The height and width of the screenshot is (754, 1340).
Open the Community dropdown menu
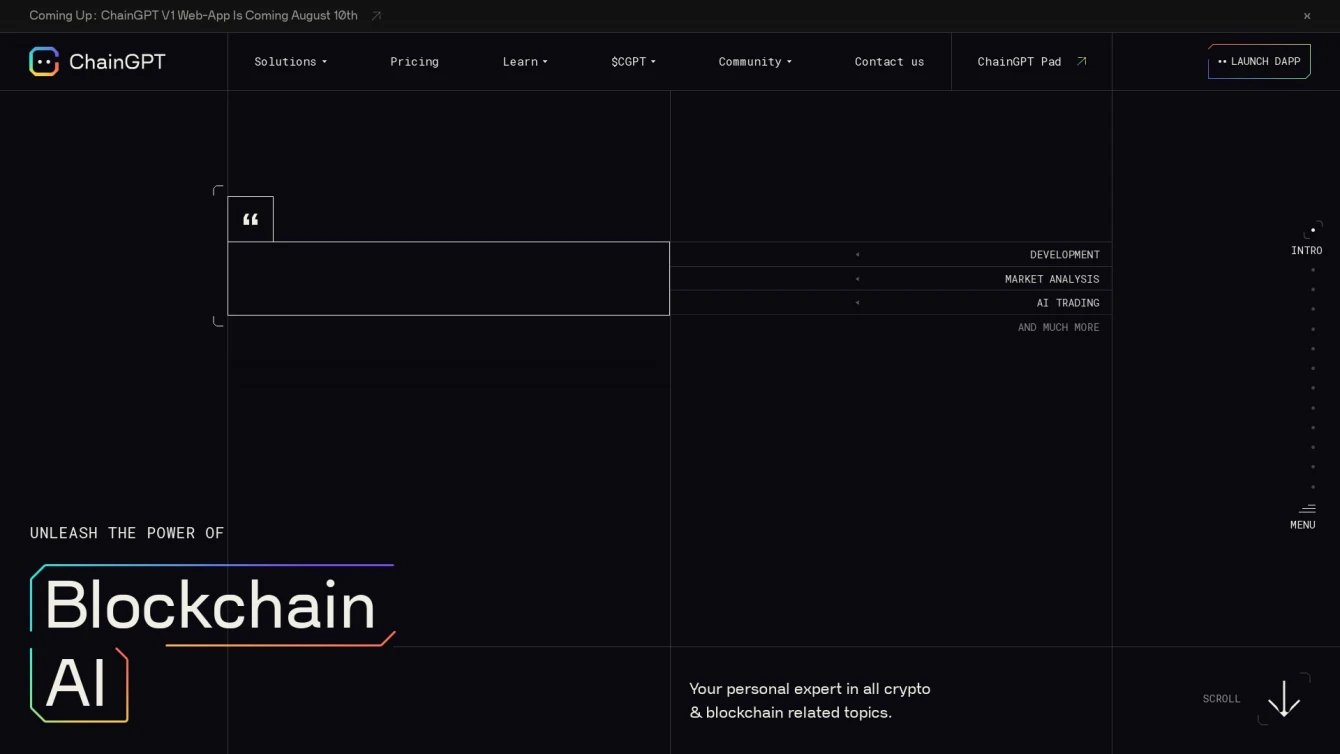tap(755, 62)
